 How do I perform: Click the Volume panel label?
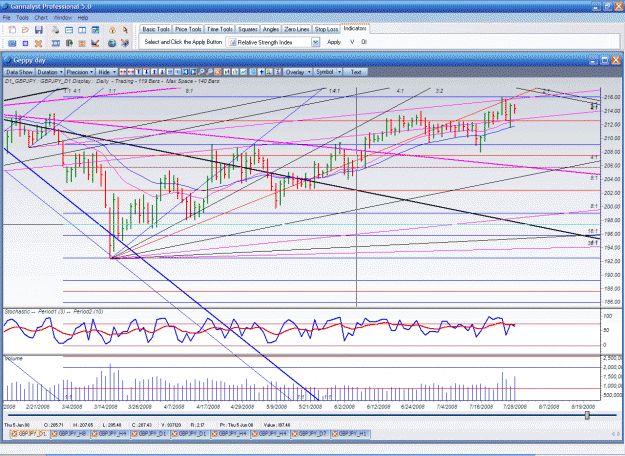pos(14,358)
